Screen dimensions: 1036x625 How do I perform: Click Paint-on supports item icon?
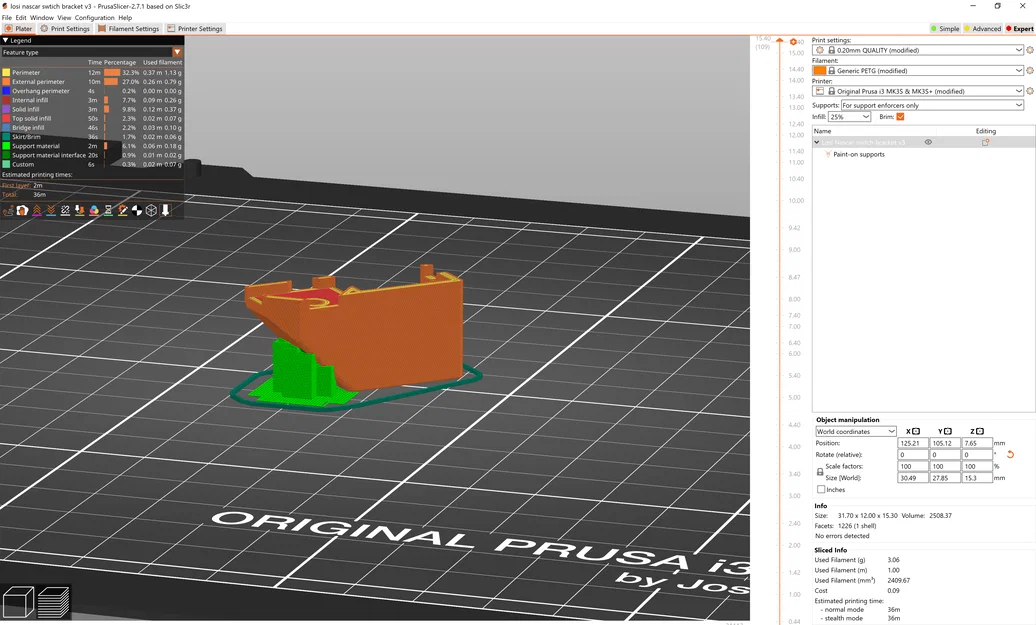[x=827, y=154]
